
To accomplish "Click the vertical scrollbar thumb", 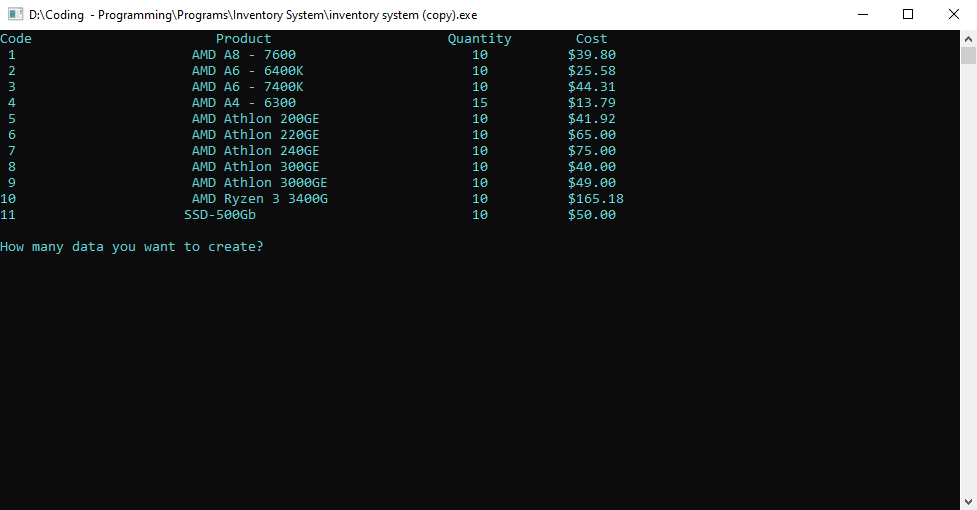I will pos(968,55).
